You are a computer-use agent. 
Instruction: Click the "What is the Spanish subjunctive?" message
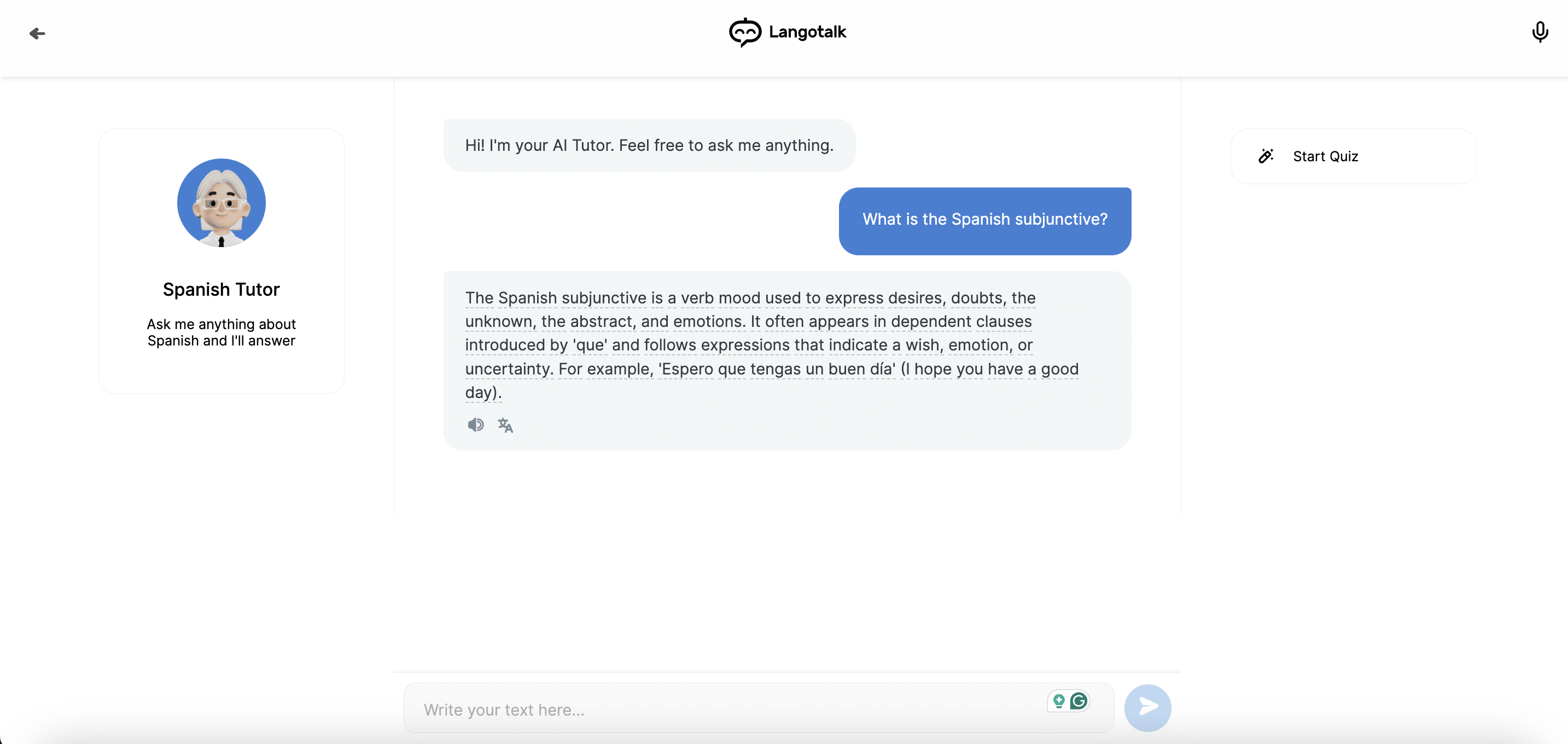tap(984, 220)
